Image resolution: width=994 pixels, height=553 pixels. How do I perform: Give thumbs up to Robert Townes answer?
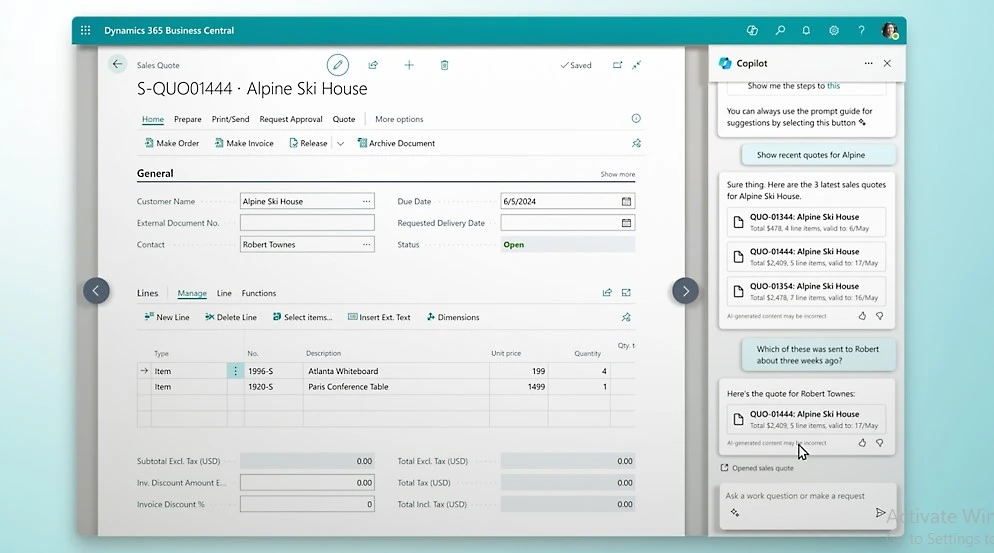[862, 443]
